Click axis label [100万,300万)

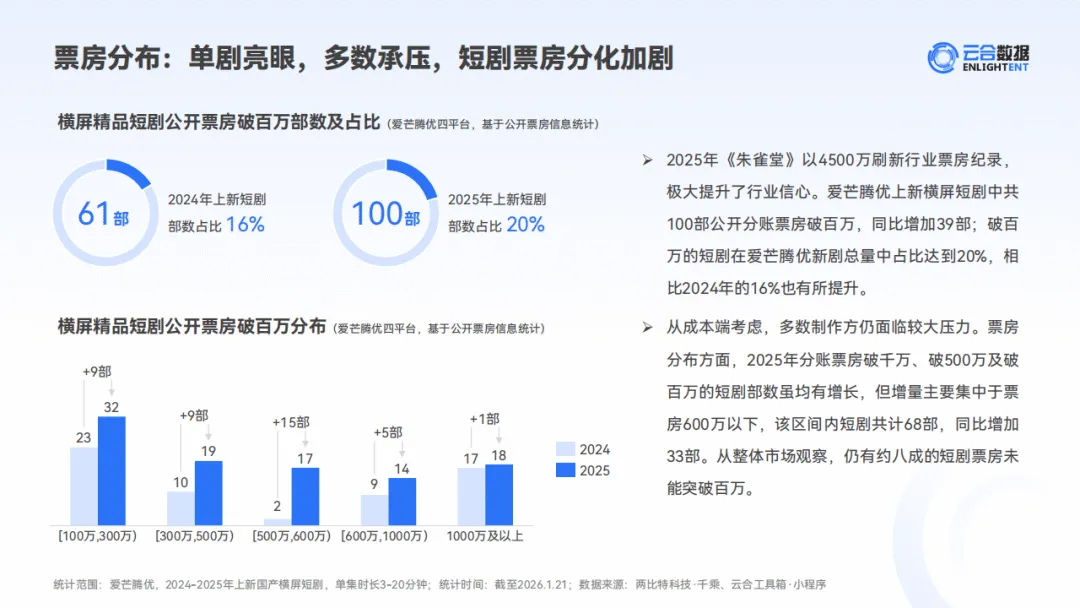point(97,536)
